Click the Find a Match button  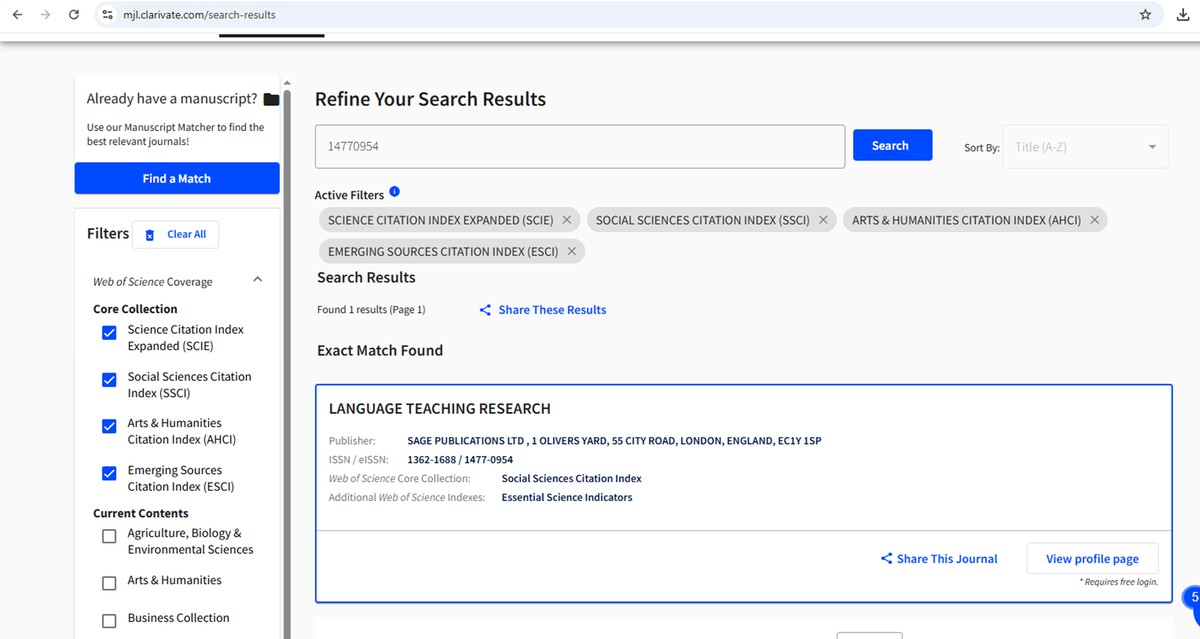pyautogui.click(x=177, y=178)
